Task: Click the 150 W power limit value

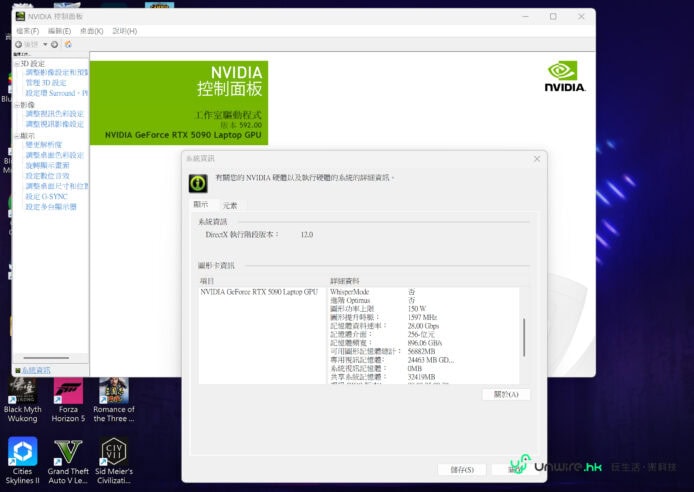Action: tap(417, 309)
